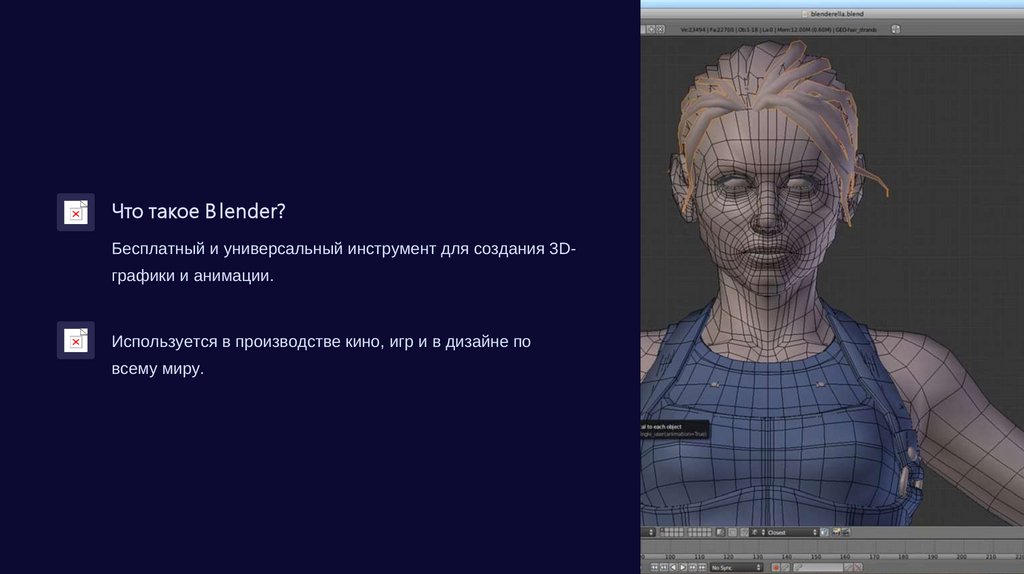Viewport: 1024px width, 574px height.
Task: Click the character's face wireframe in the viewport
Action: [x=767, y=202]
